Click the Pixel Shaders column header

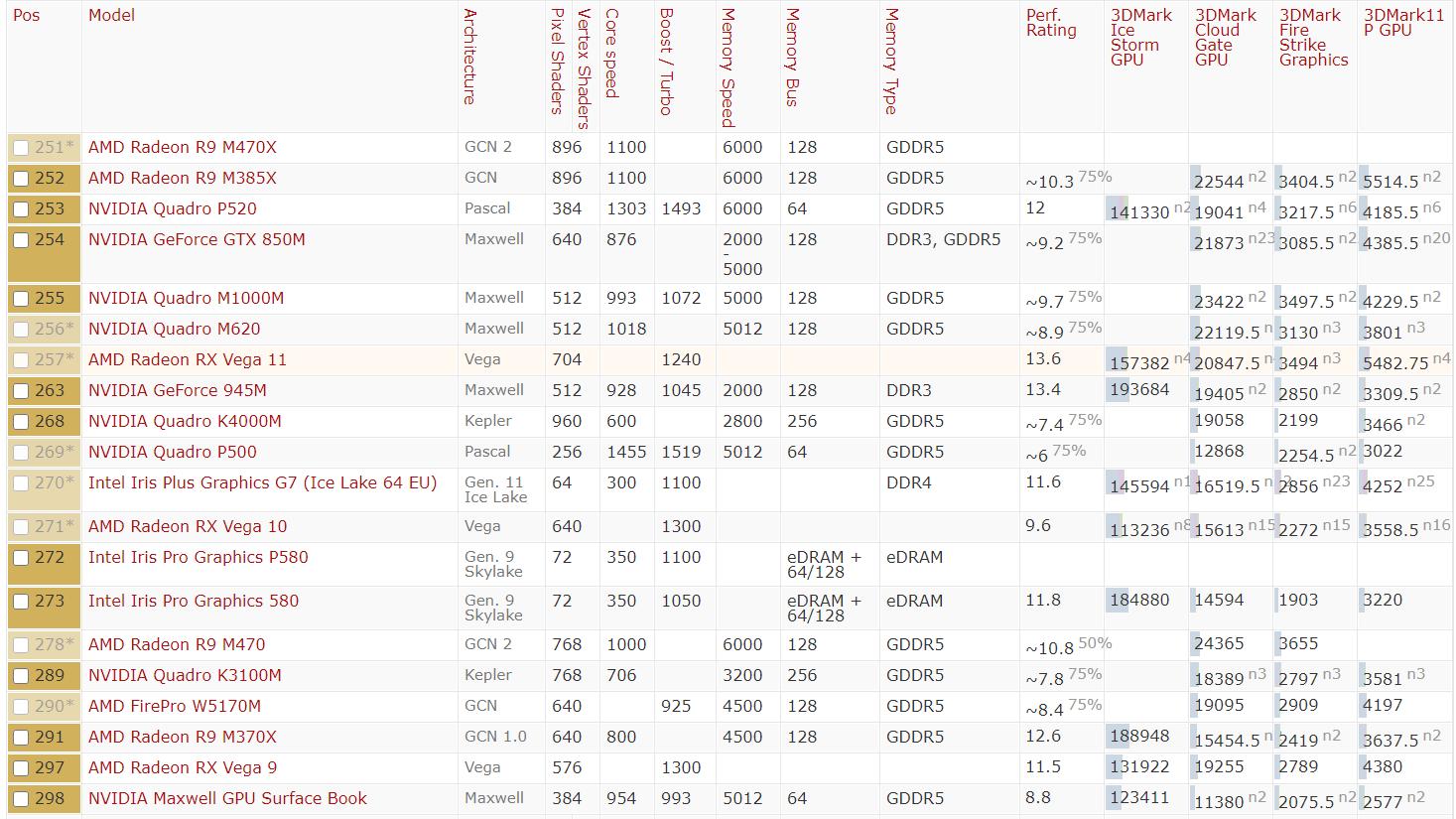pyautogui.click(x=558, y=62)
